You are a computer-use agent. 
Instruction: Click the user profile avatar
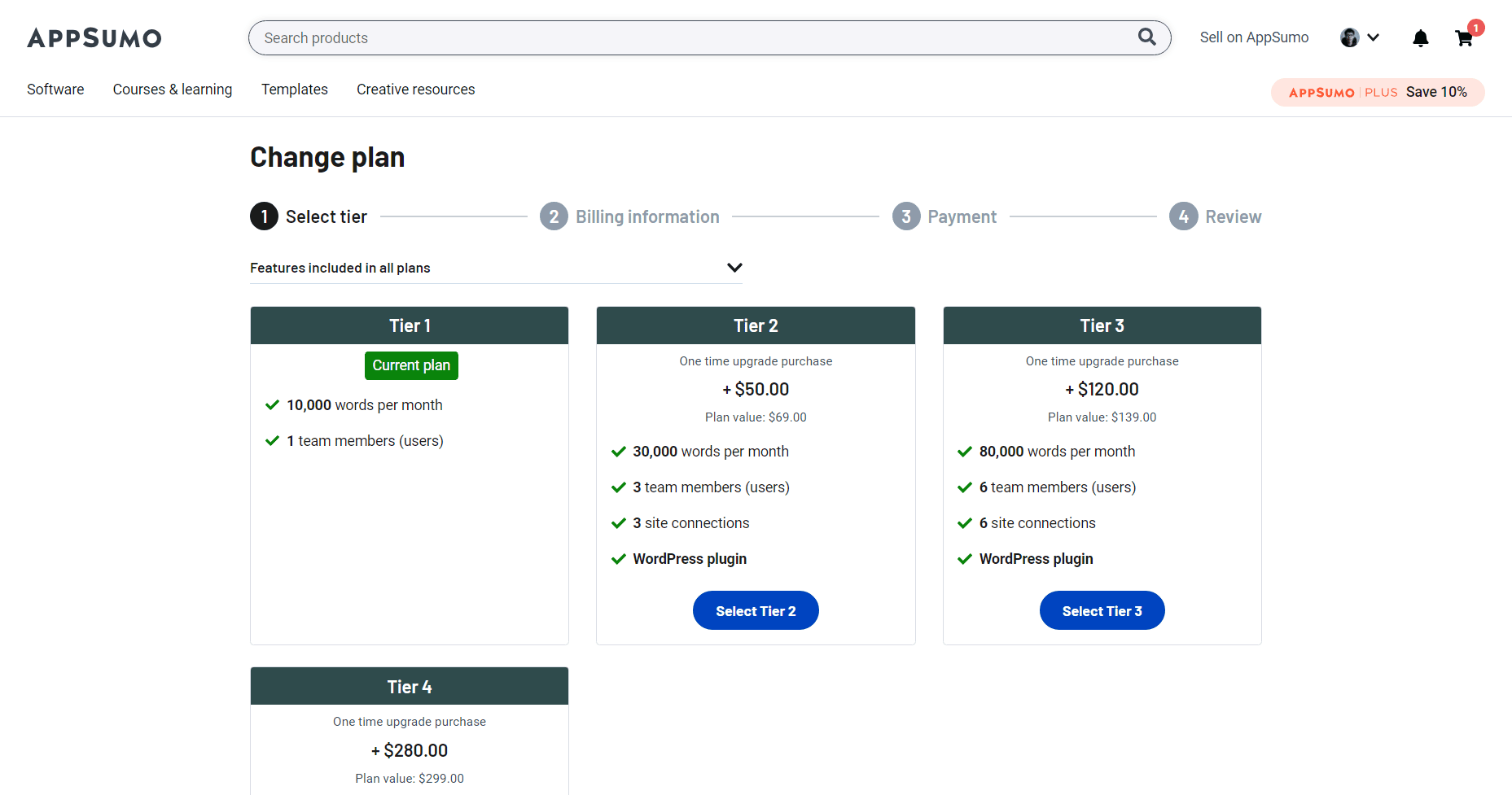pos(1349,37)
